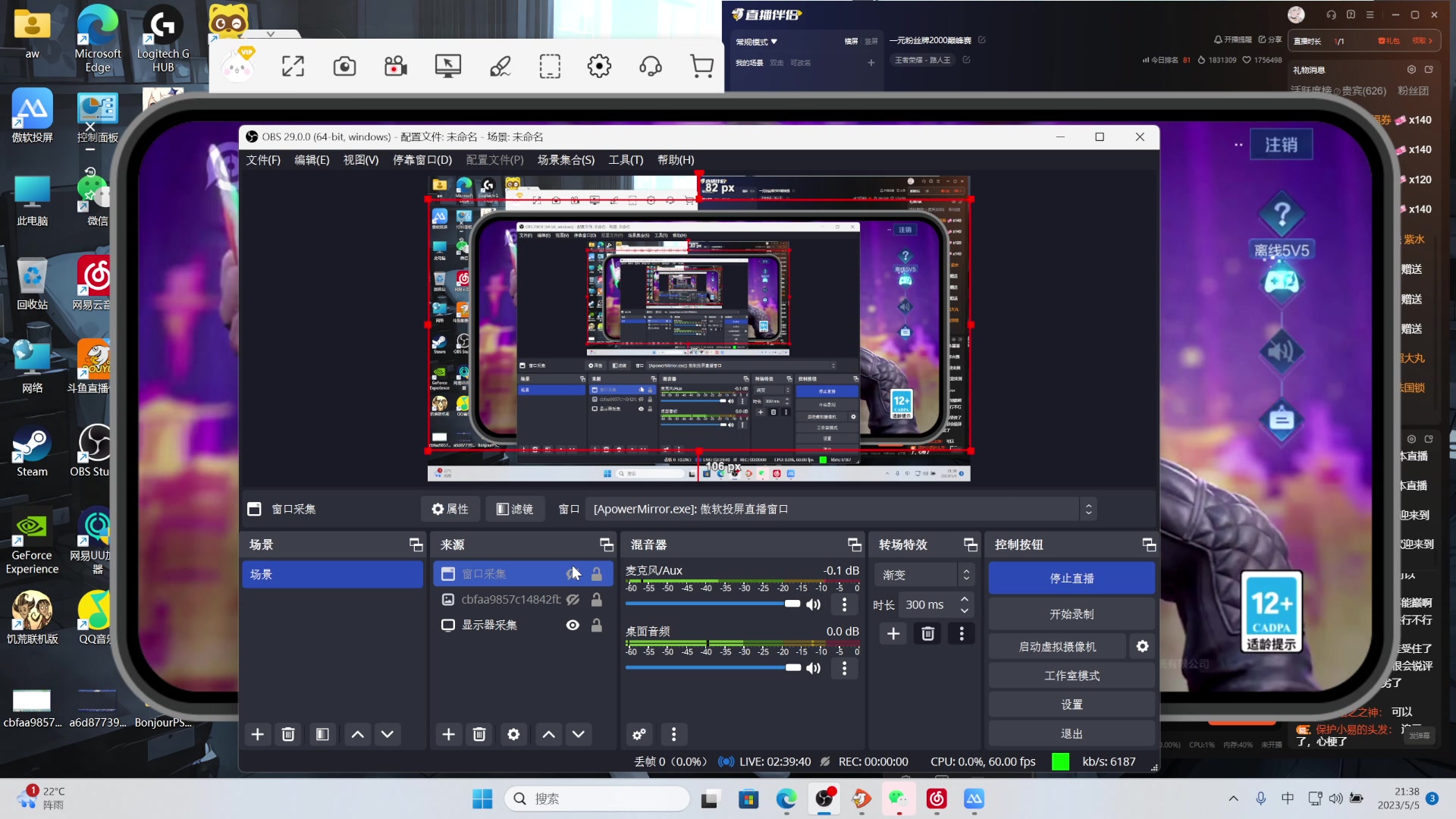Open ApowerMirror settings gear
This screenshot has width=1456, height=819.
pos(599,67)
